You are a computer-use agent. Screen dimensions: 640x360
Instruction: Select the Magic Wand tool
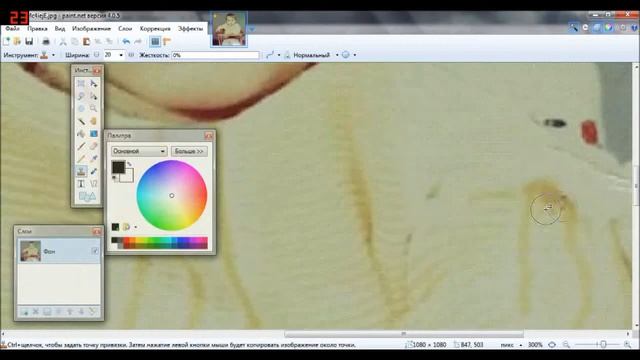tap(81, 121)
